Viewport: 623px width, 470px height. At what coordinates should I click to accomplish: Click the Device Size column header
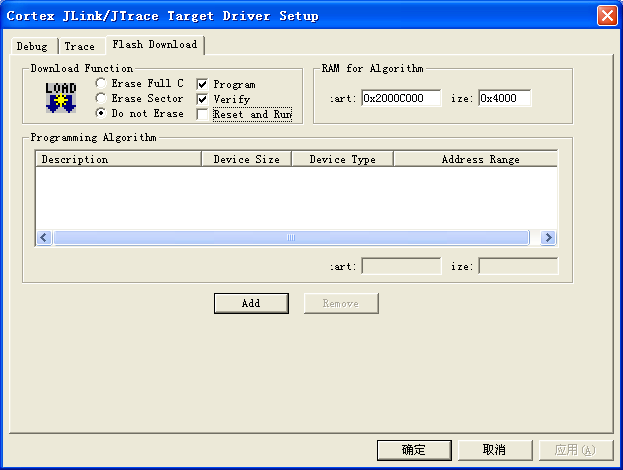247,159
